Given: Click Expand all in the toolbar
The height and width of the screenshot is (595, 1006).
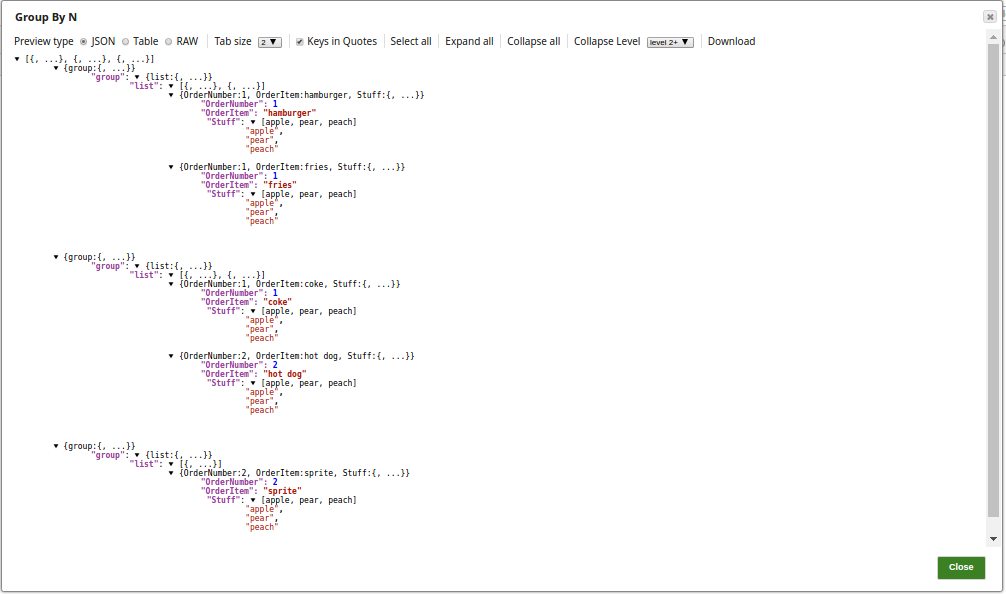Looking at the screenshot, I should pos(469,41).
